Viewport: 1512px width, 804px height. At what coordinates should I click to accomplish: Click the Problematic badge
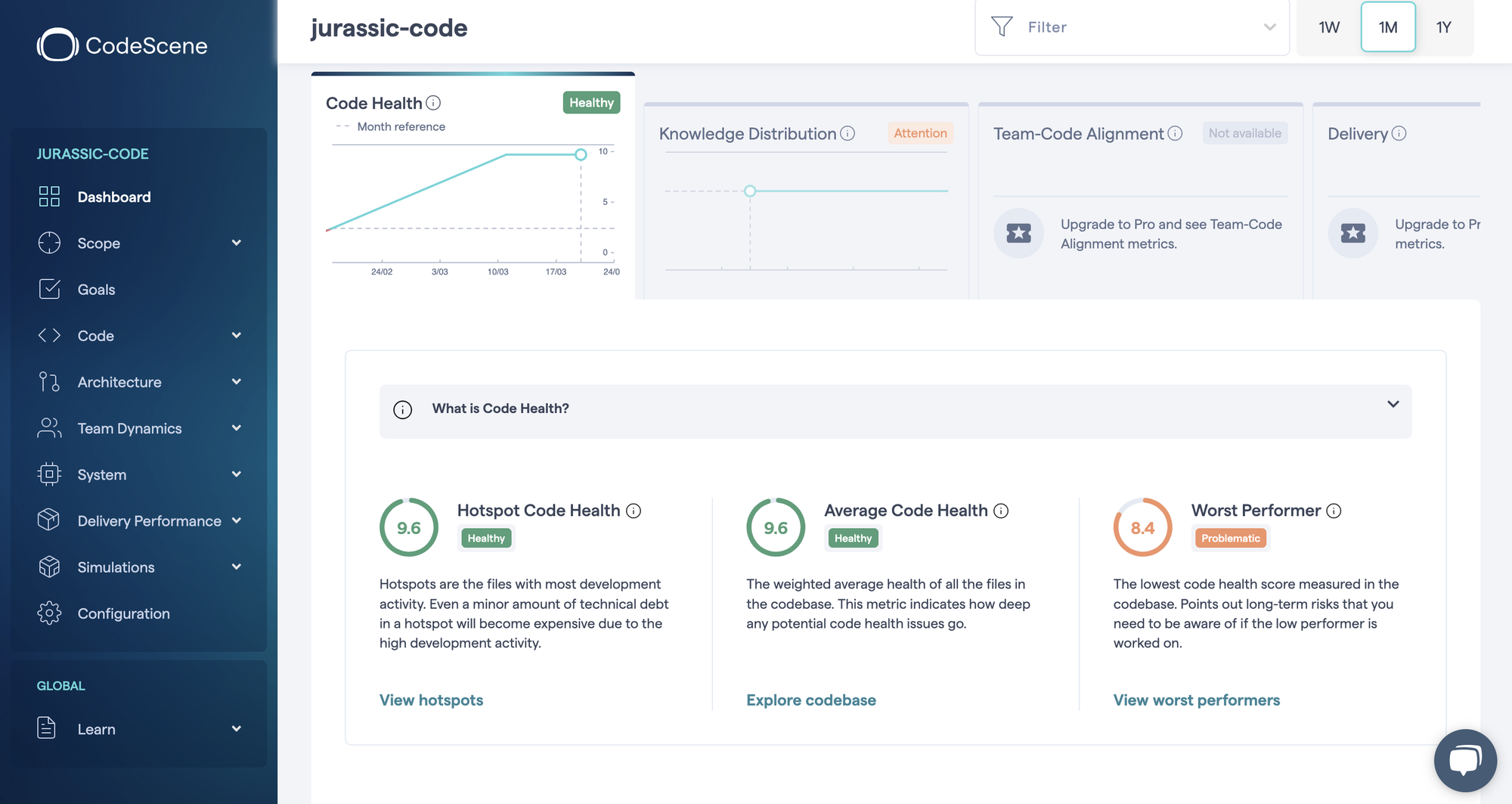[x=1230, y=538]
